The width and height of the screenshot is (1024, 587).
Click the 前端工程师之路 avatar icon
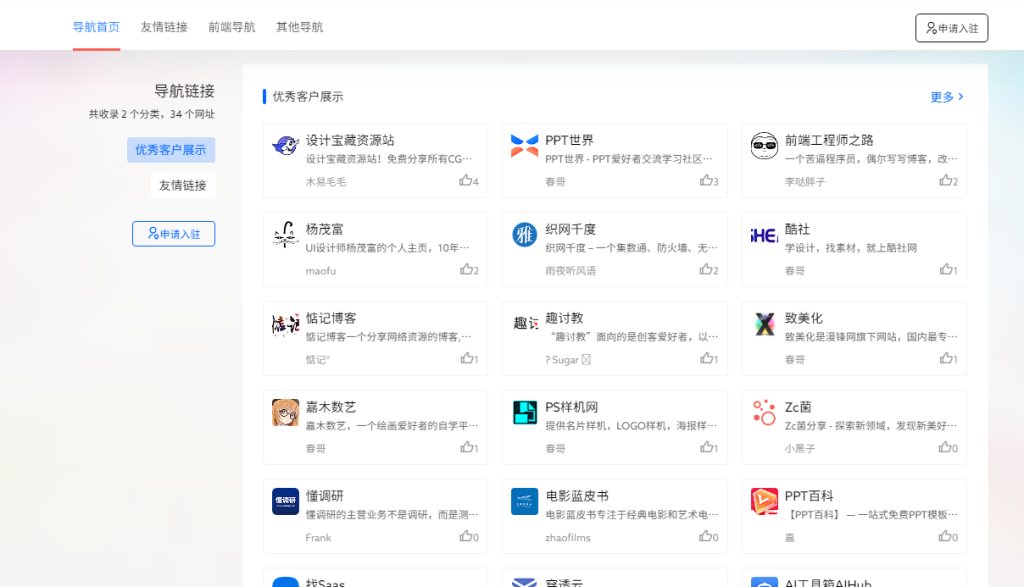point(764,145)
